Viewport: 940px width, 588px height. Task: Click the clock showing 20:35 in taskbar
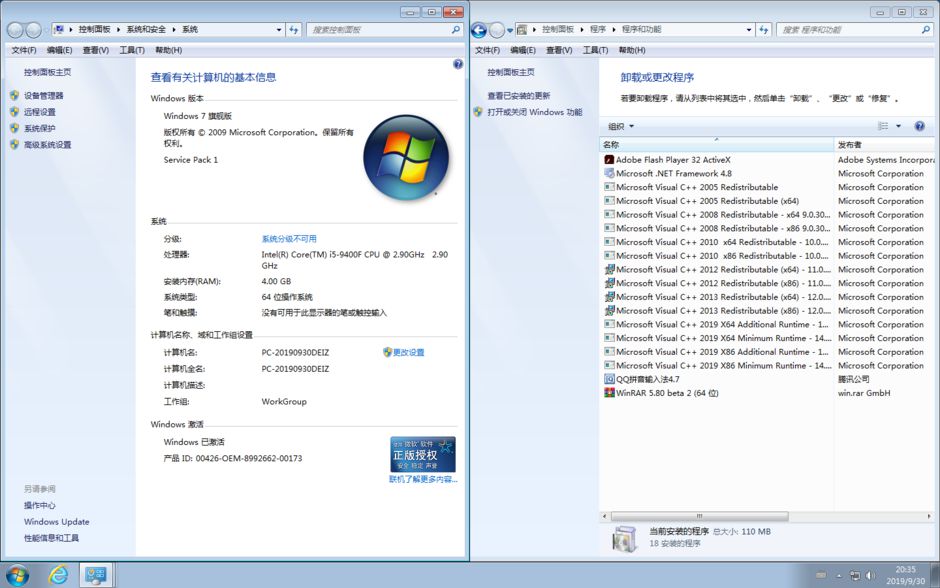905,569
